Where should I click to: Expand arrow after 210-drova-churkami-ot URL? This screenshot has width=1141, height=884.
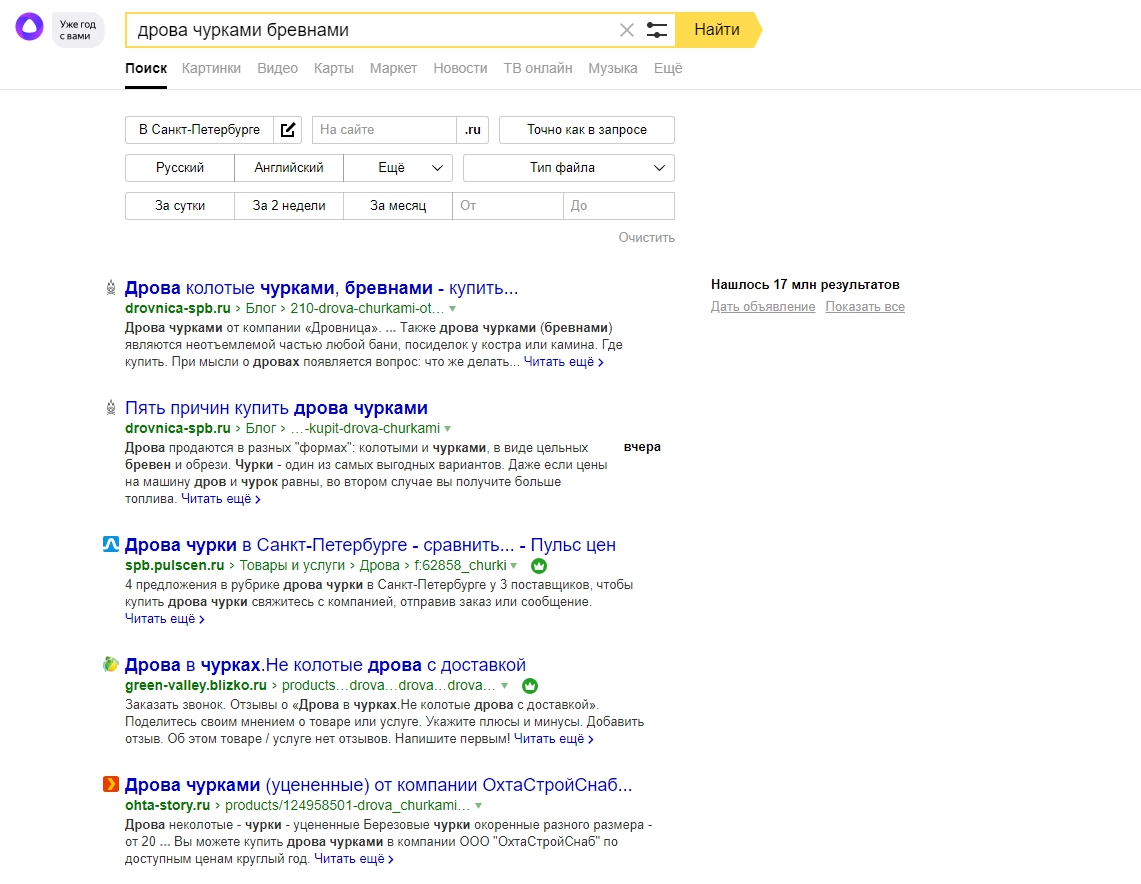point(453,308)
